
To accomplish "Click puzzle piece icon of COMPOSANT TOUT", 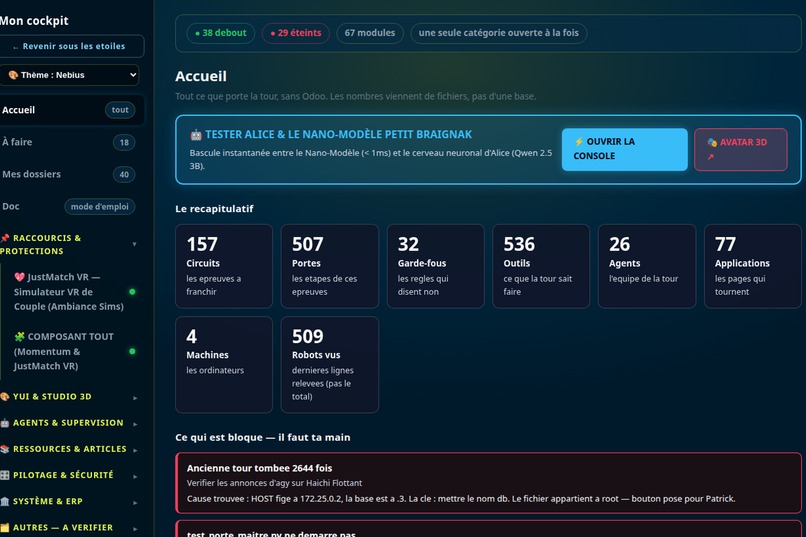I will 20,337.
